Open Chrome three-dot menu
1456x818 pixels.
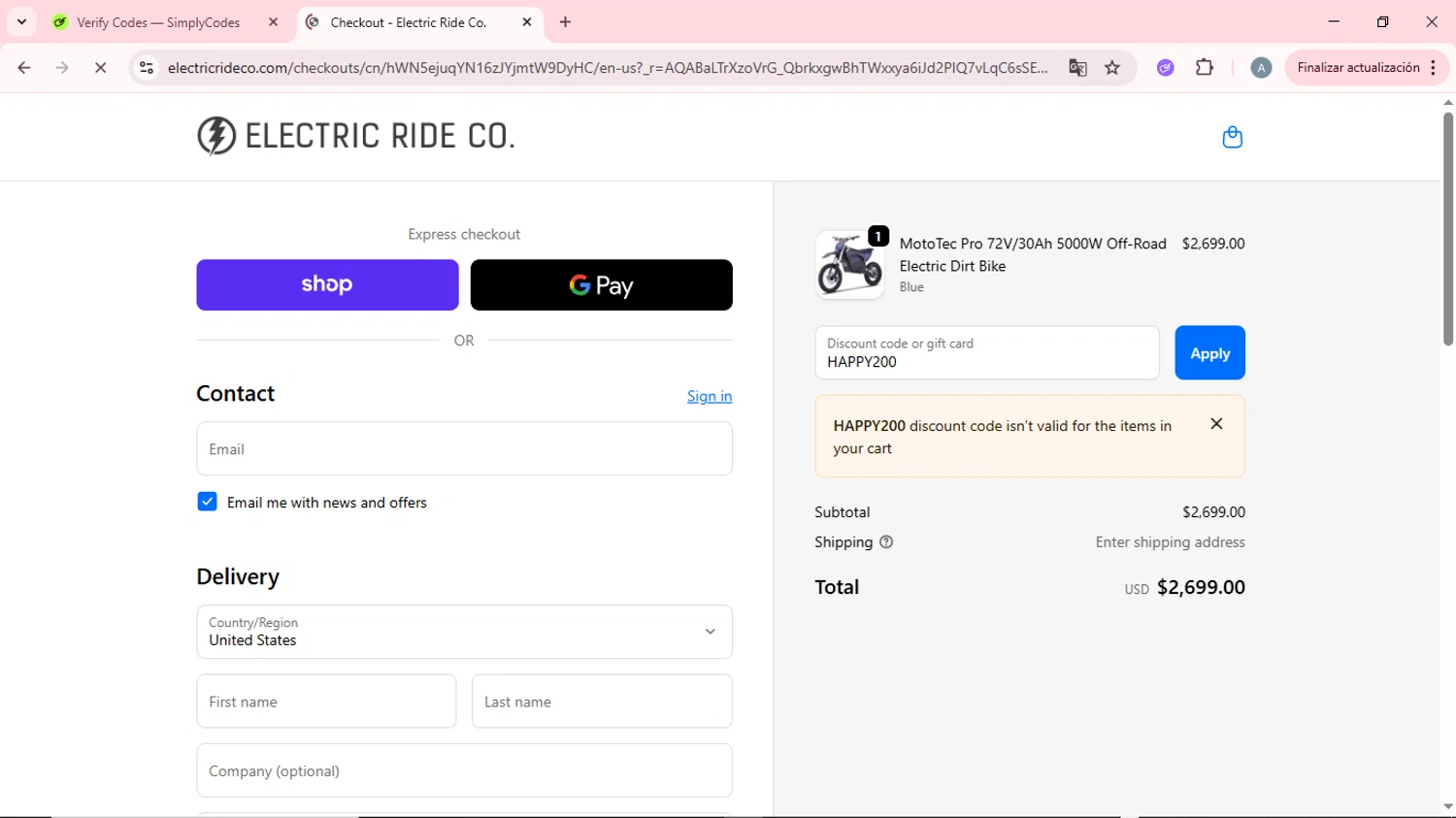coord(1434,68)
